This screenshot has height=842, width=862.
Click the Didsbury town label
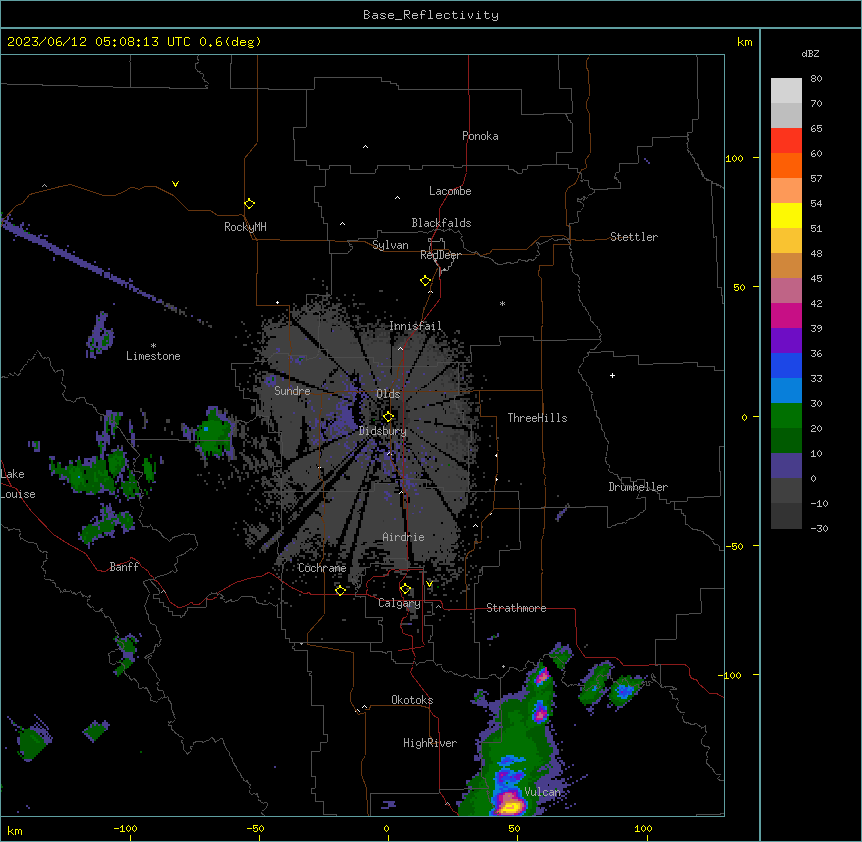(383, 431)
